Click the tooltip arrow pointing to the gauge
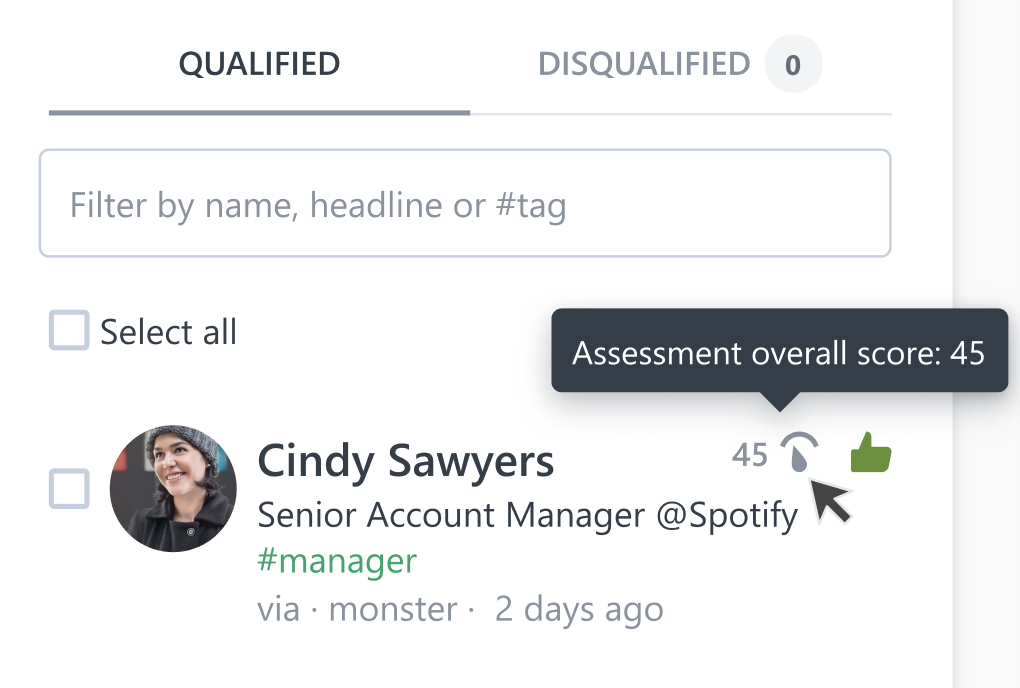The image size is (1020, 688). point(779,401)
